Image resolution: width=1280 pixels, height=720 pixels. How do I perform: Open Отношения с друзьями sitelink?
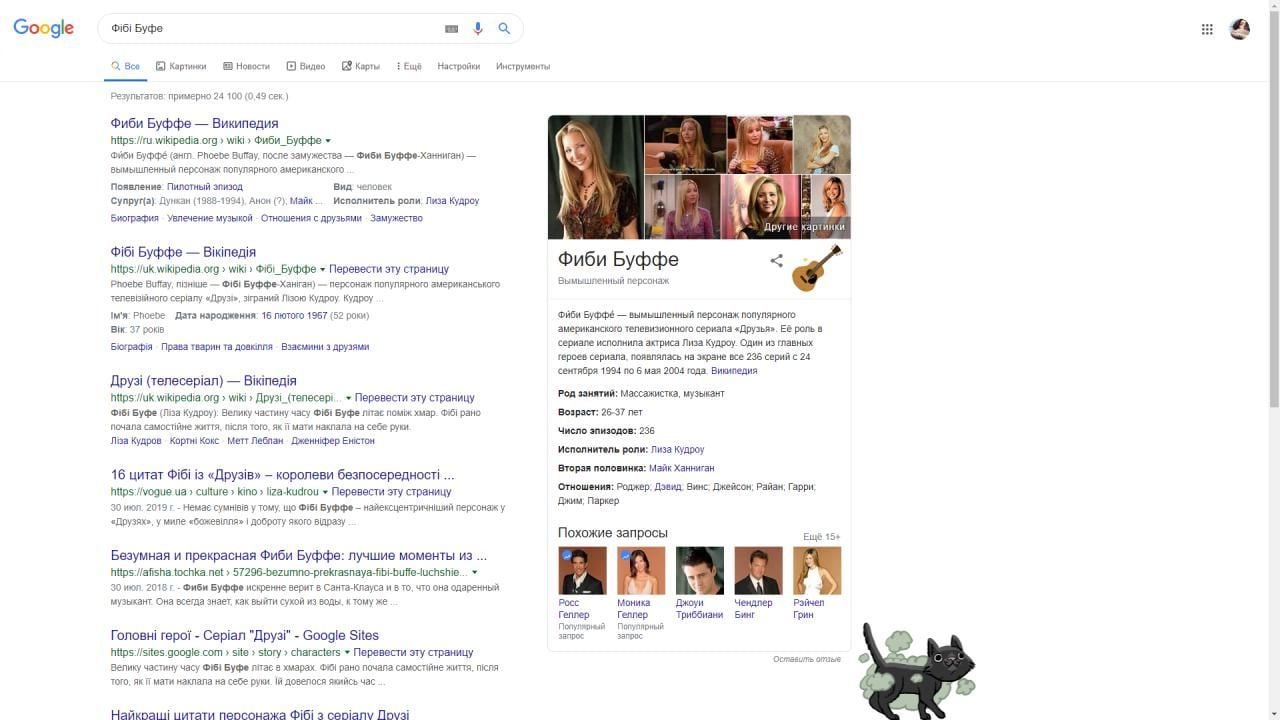click(312, 218)
